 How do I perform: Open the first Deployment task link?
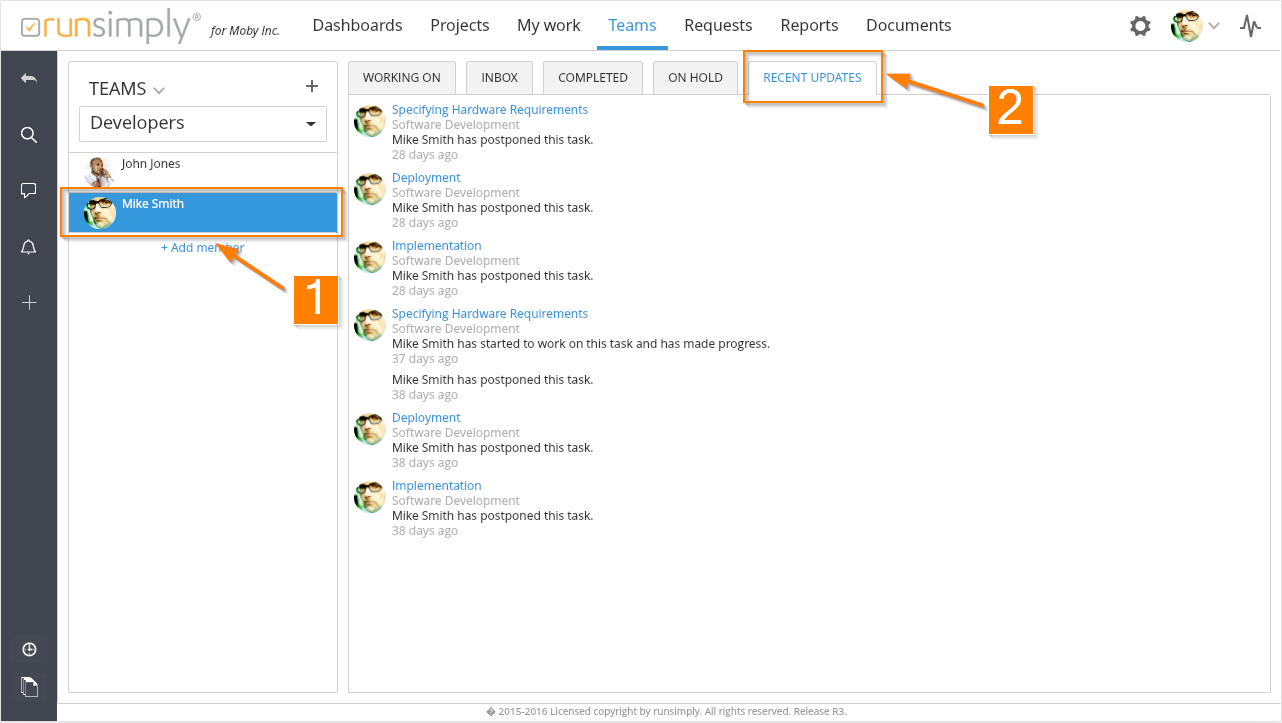426,178
